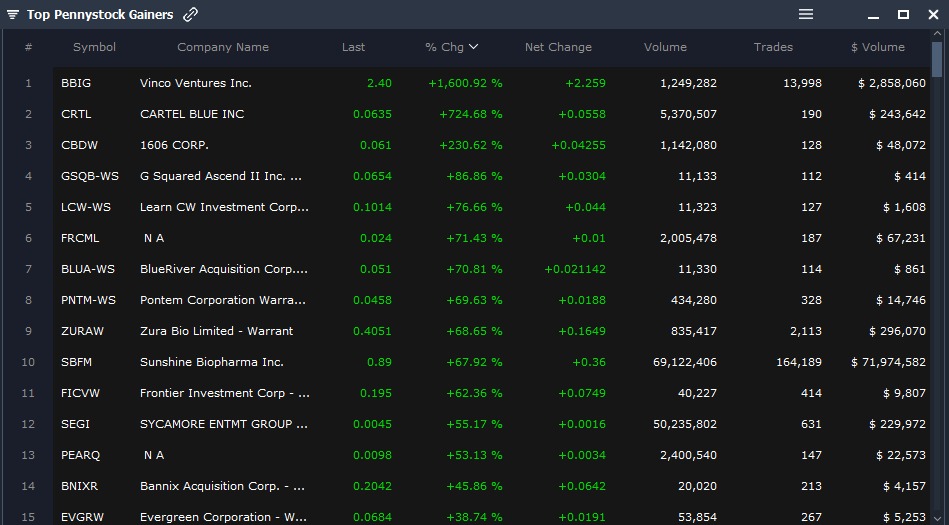Select the FICVW symbol
The height and width of the screenshot is (525, 949).
[x=80, y=393]
